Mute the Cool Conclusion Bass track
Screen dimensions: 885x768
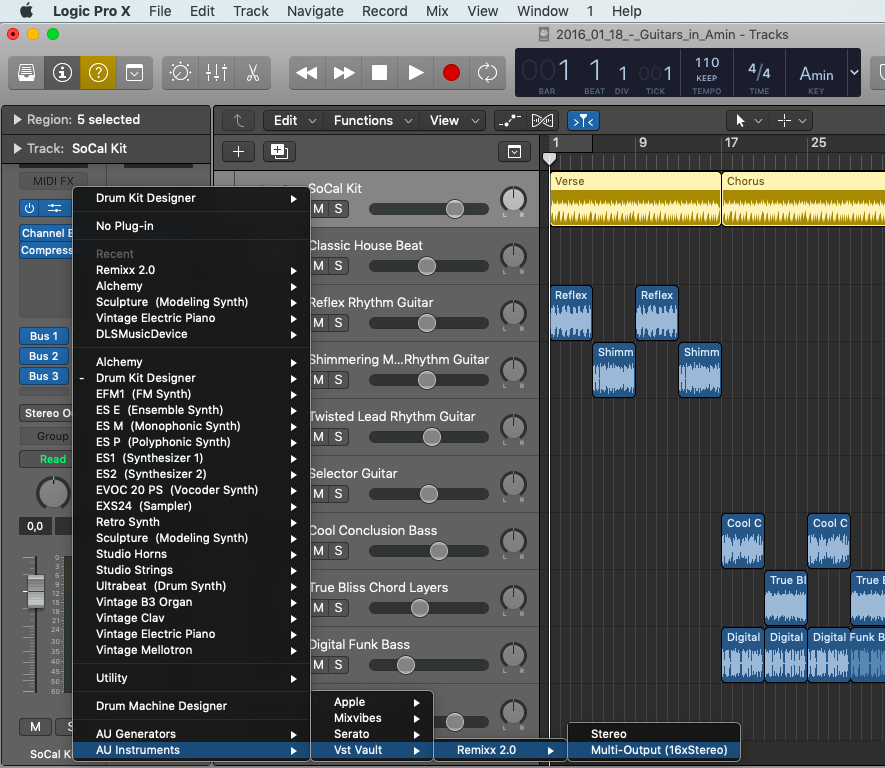[319, 551]
